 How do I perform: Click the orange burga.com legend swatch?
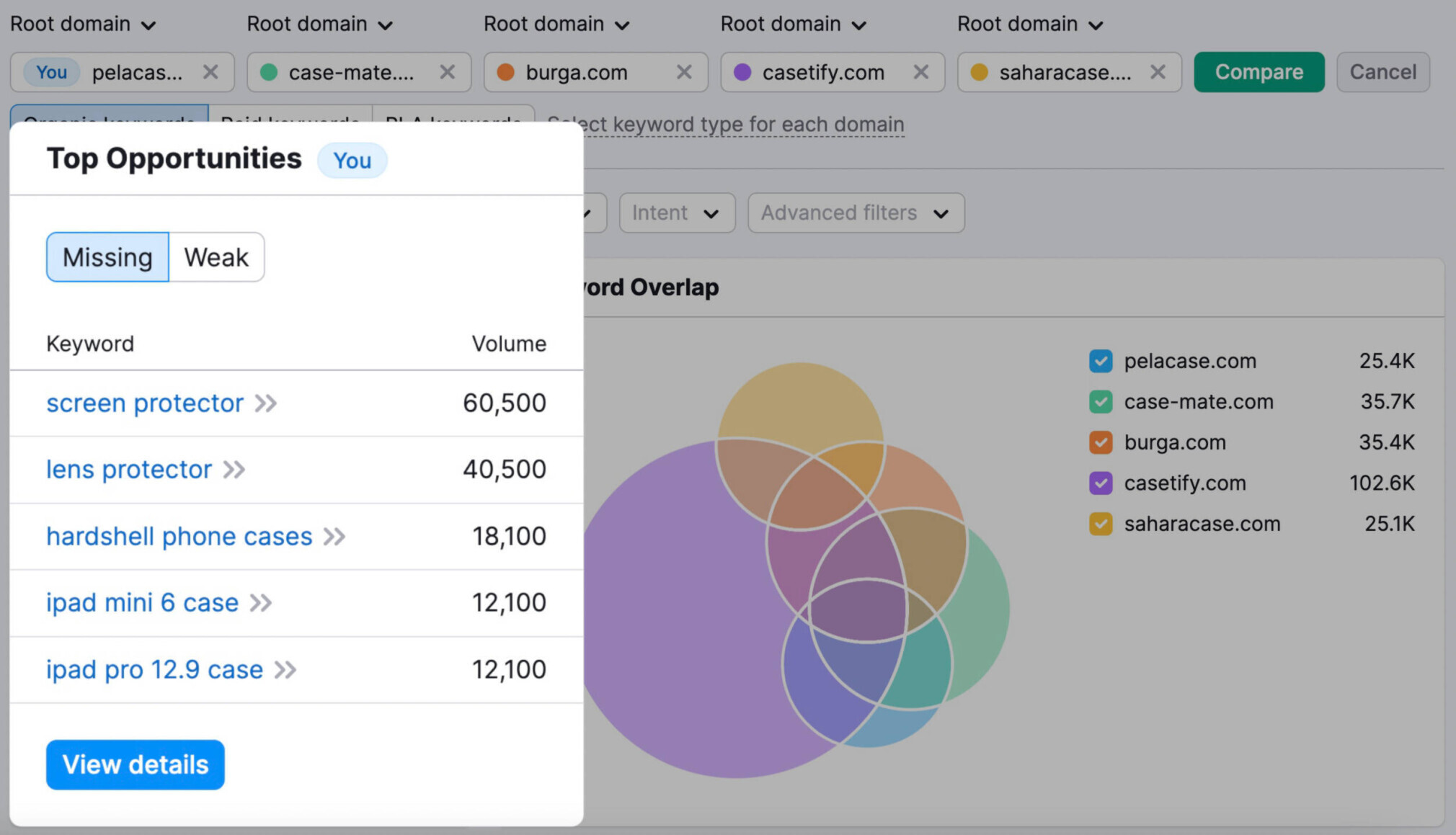1101,442
